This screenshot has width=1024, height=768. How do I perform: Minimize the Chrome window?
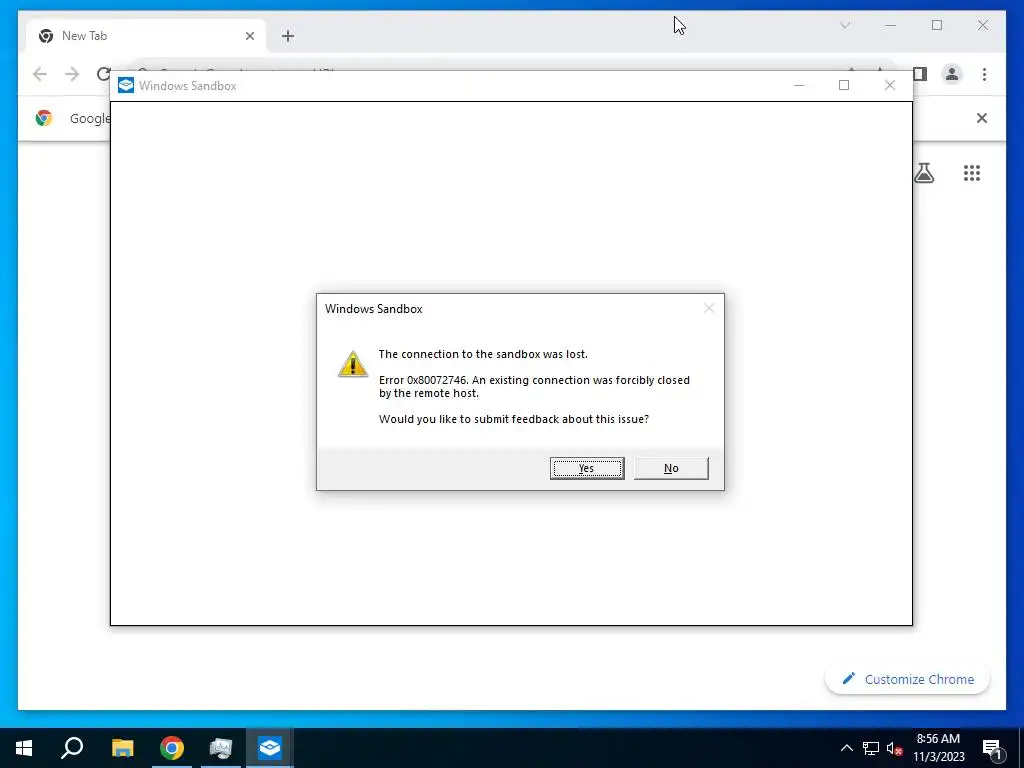(x=891, y=25)
